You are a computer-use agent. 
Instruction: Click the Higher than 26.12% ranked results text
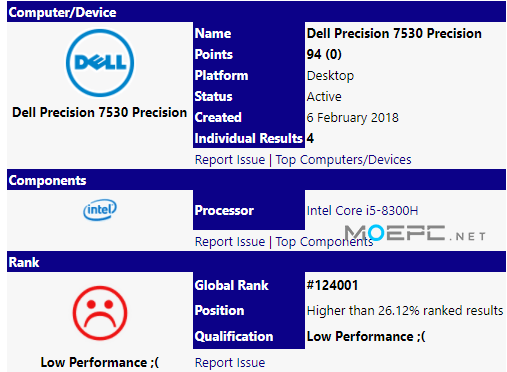click(x=405, y=311)
